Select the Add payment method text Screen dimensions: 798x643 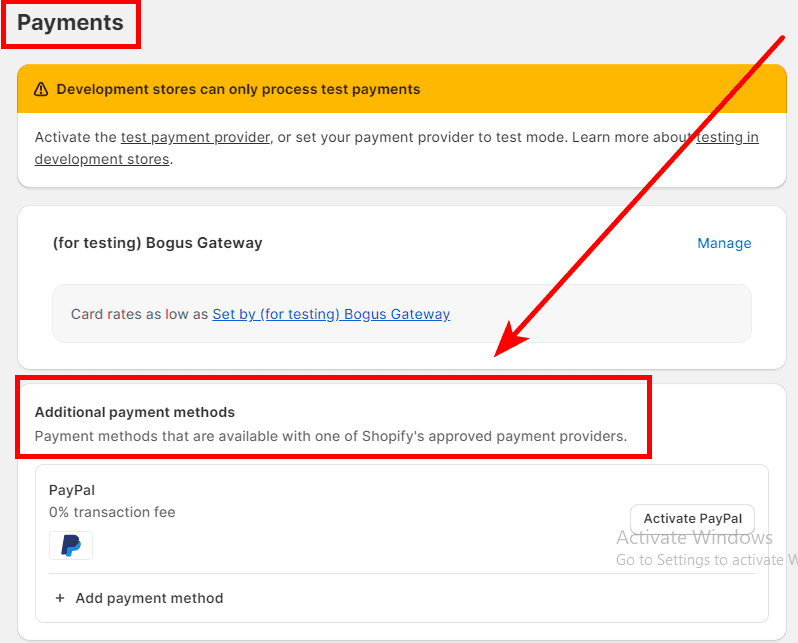(149, 598)
